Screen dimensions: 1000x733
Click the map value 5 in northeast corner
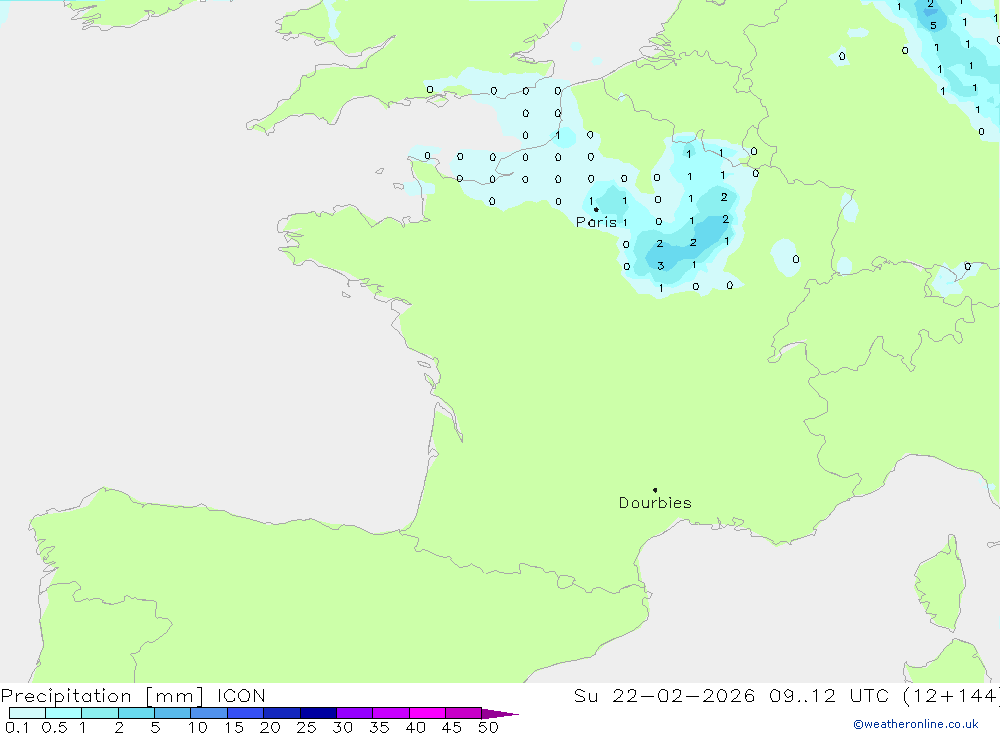click(x=934, y=26)
